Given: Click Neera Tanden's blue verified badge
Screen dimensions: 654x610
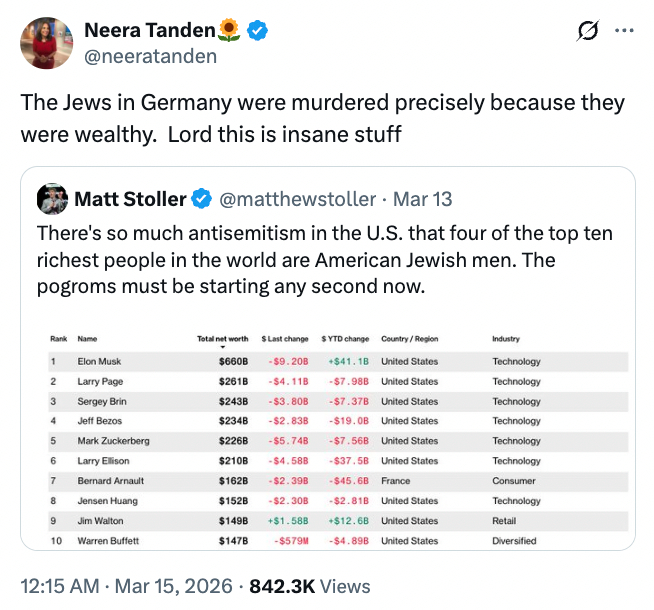Looking at the screenshot, I should [258, 31].
